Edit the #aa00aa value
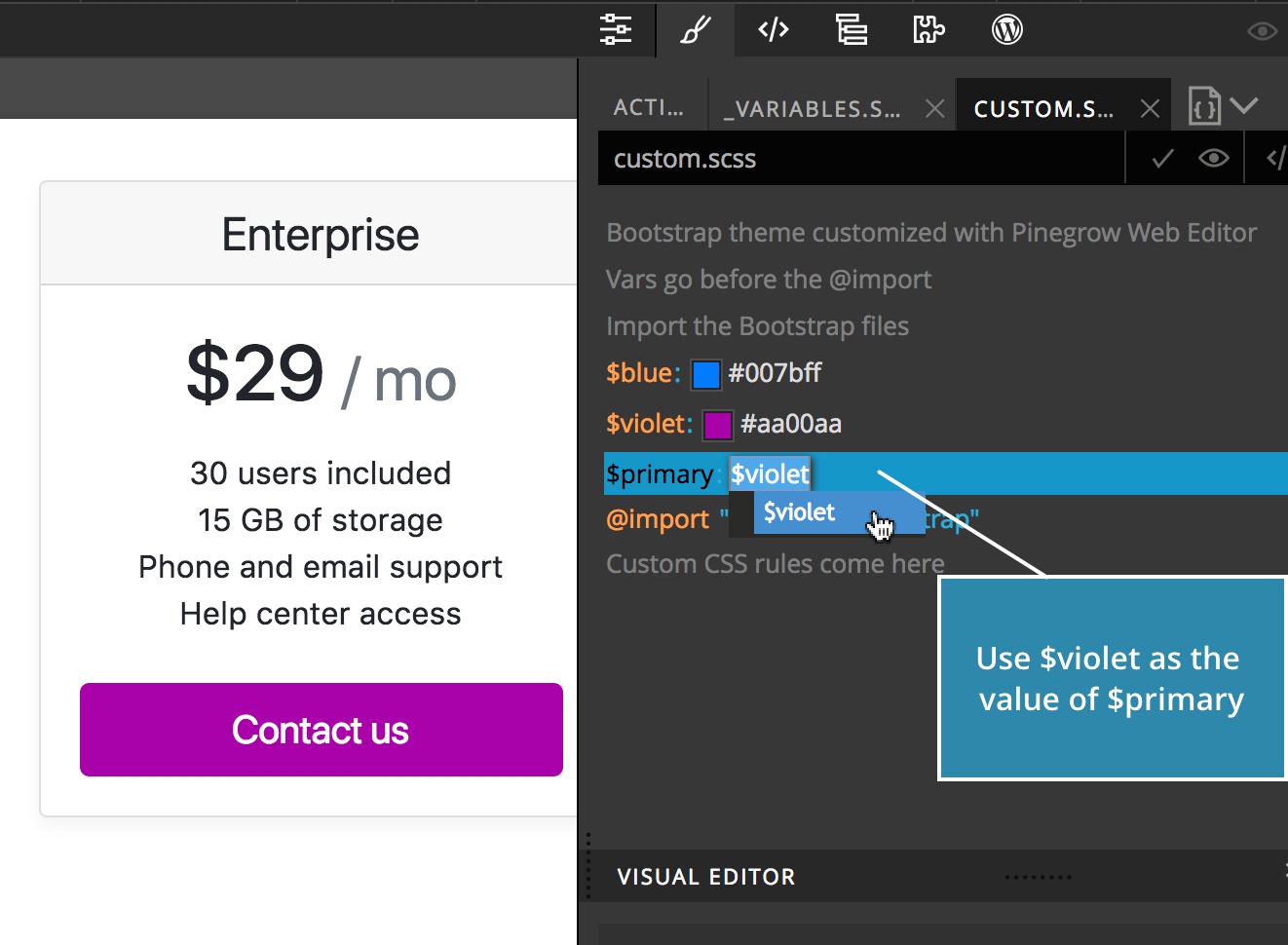Viewport: 1288px width, 945px height. pos(790,424)
